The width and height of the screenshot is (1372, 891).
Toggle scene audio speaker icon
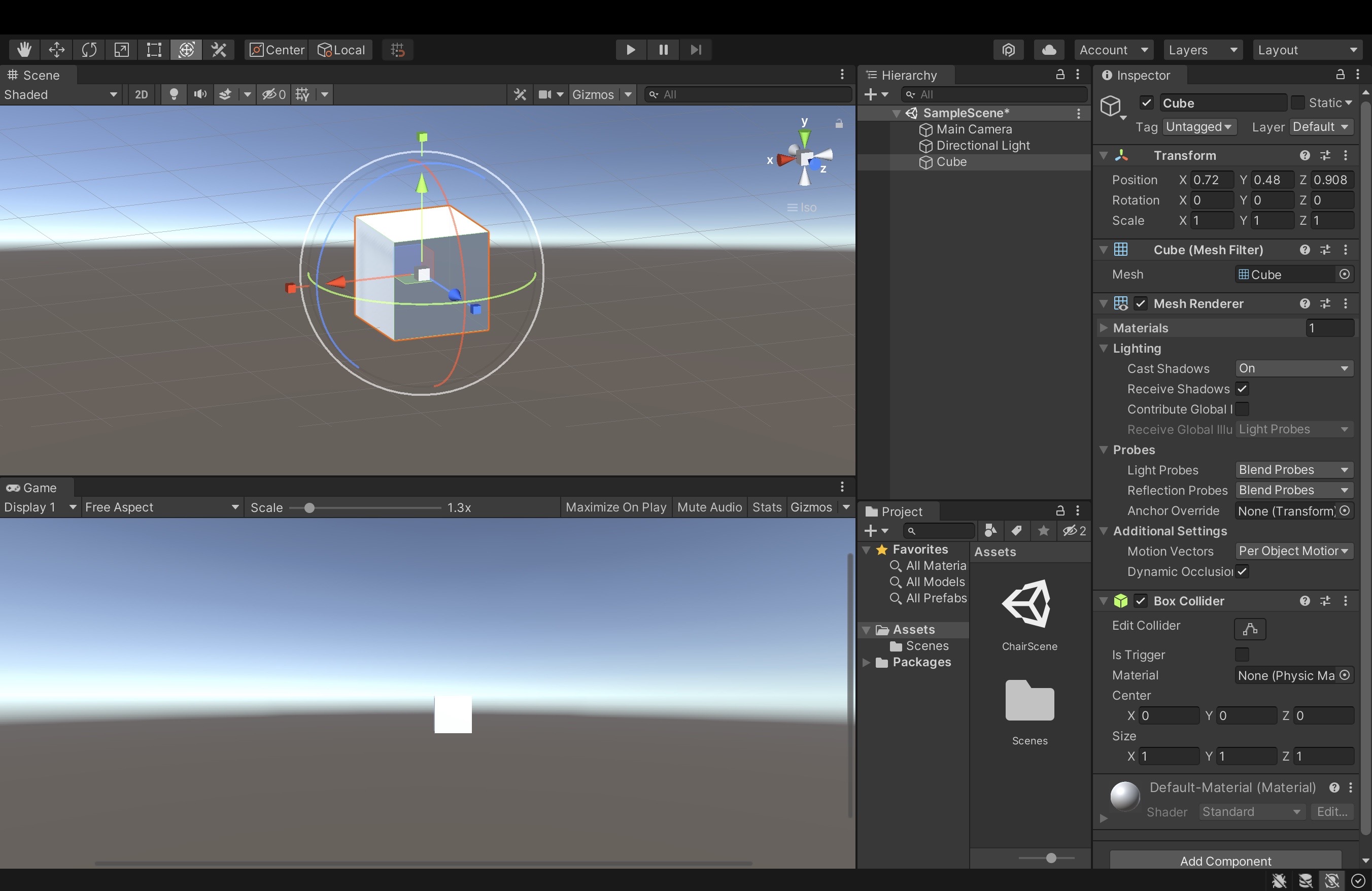click(x=200, y=94)
